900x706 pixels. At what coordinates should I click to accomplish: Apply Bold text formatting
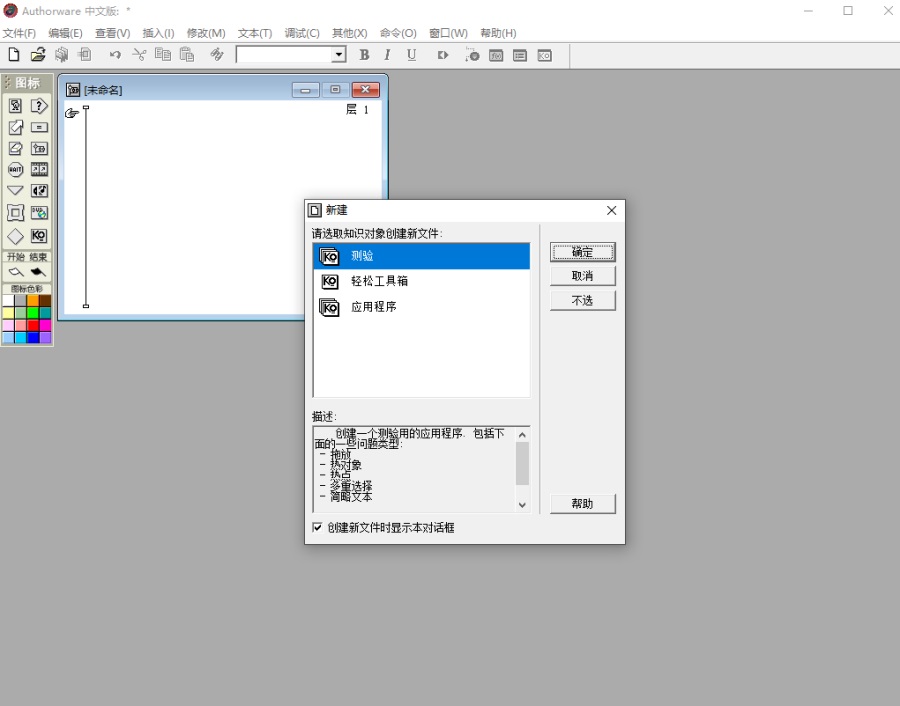364,55
